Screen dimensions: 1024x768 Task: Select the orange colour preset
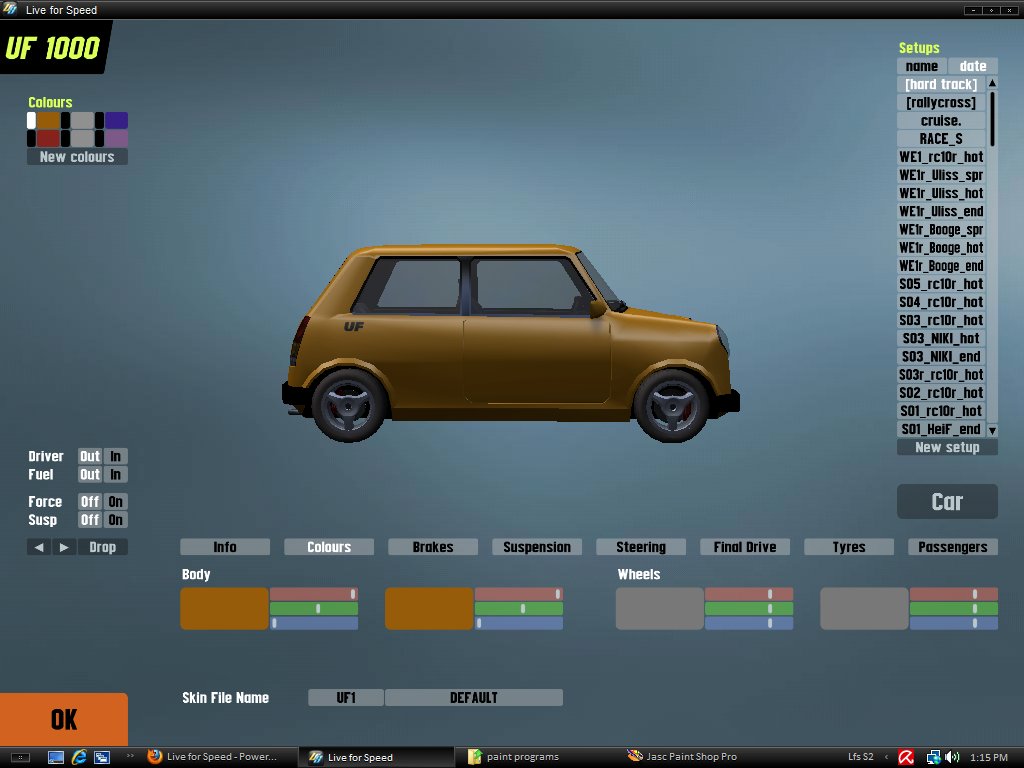coord(48,120)
